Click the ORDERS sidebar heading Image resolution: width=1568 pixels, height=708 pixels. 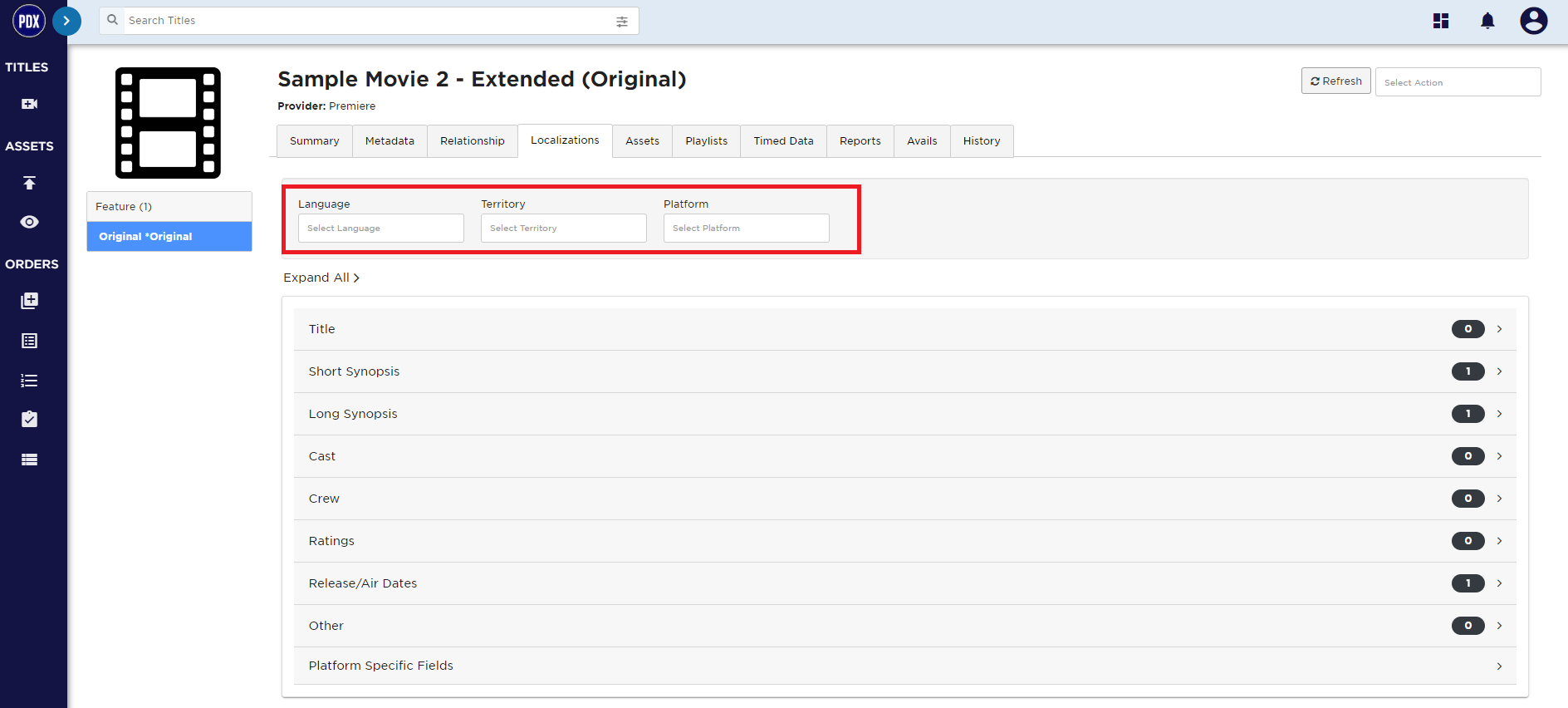point(32,264)
